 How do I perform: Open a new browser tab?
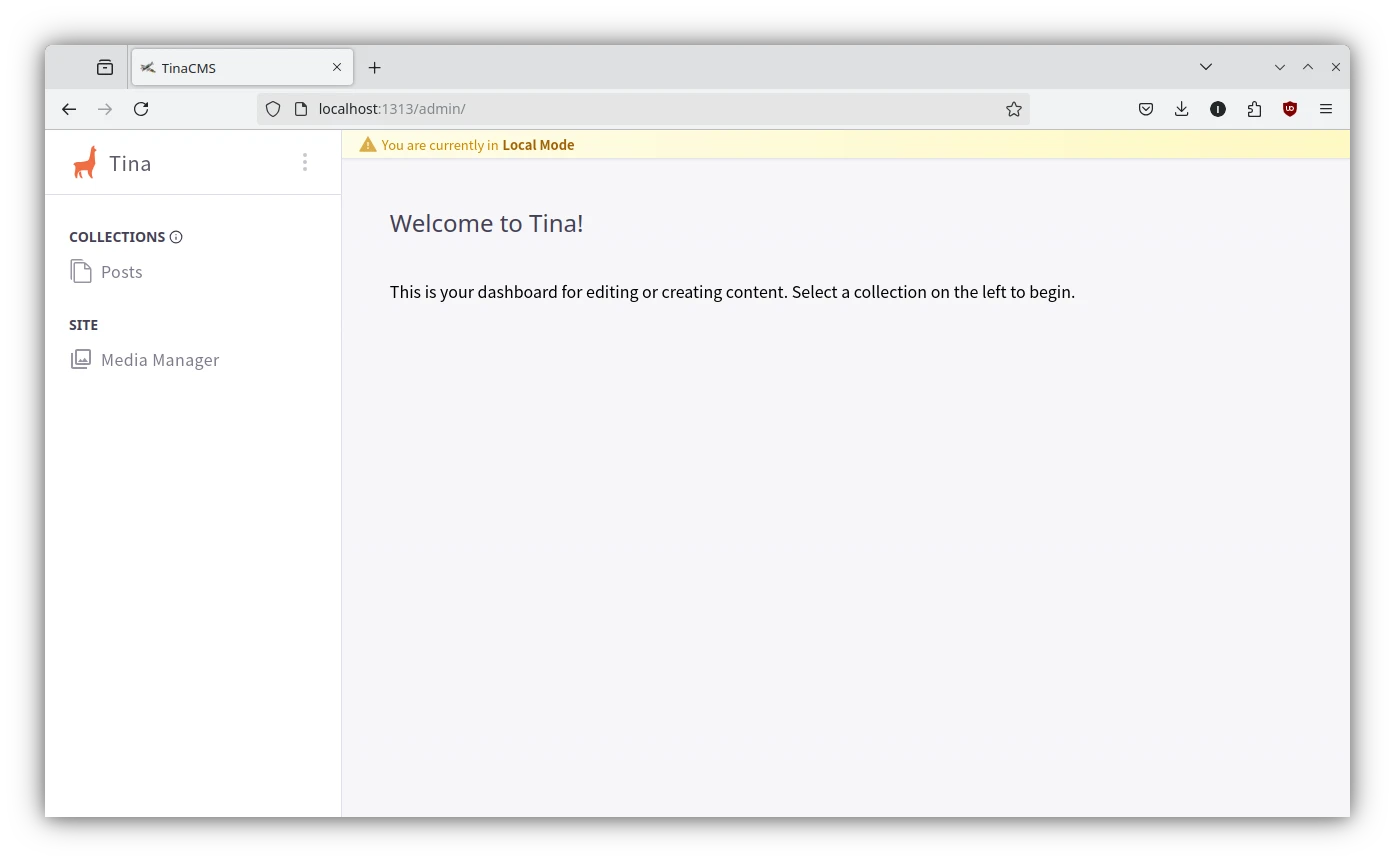pos(374,68)
